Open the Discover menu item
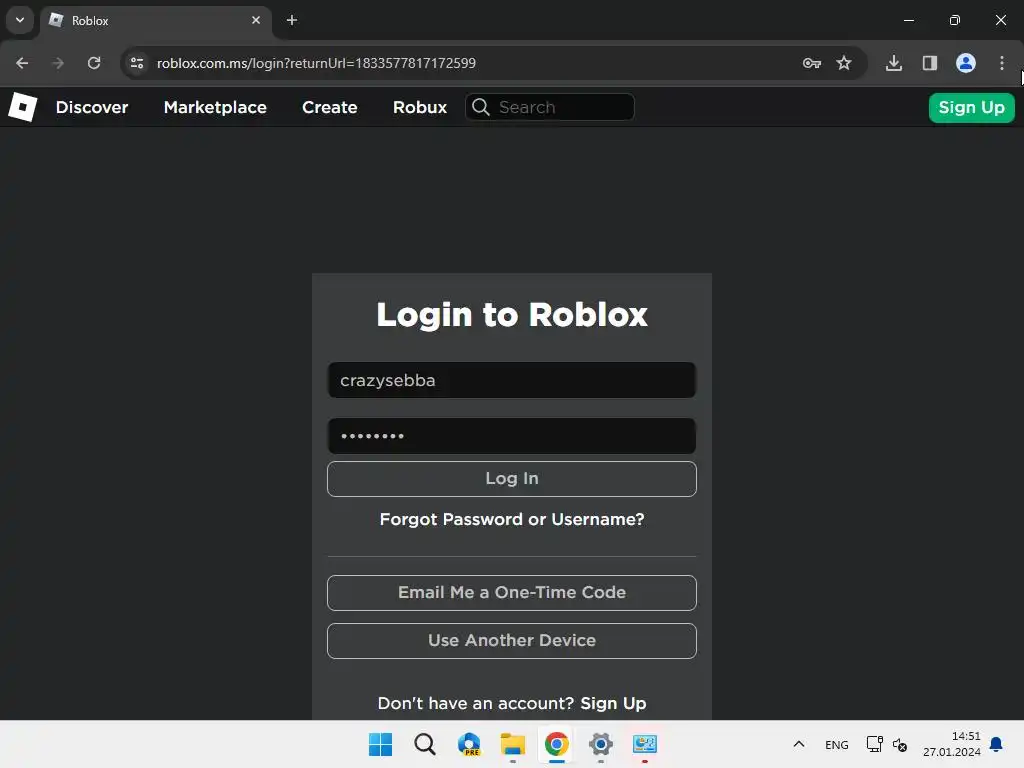This screenshot has width=1024, height=768. pos(92,107)
